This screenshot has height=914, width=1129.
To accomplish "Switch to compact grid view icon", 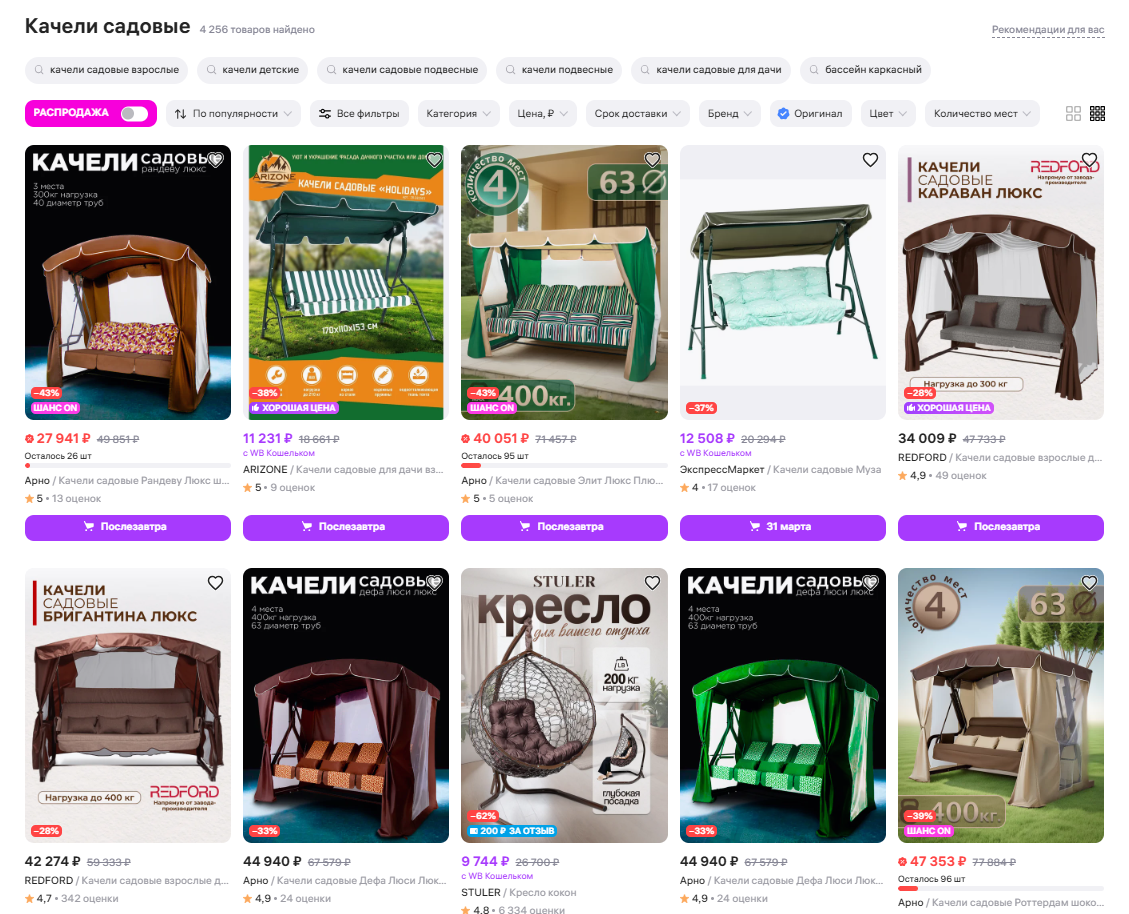I will (1097, 114).
